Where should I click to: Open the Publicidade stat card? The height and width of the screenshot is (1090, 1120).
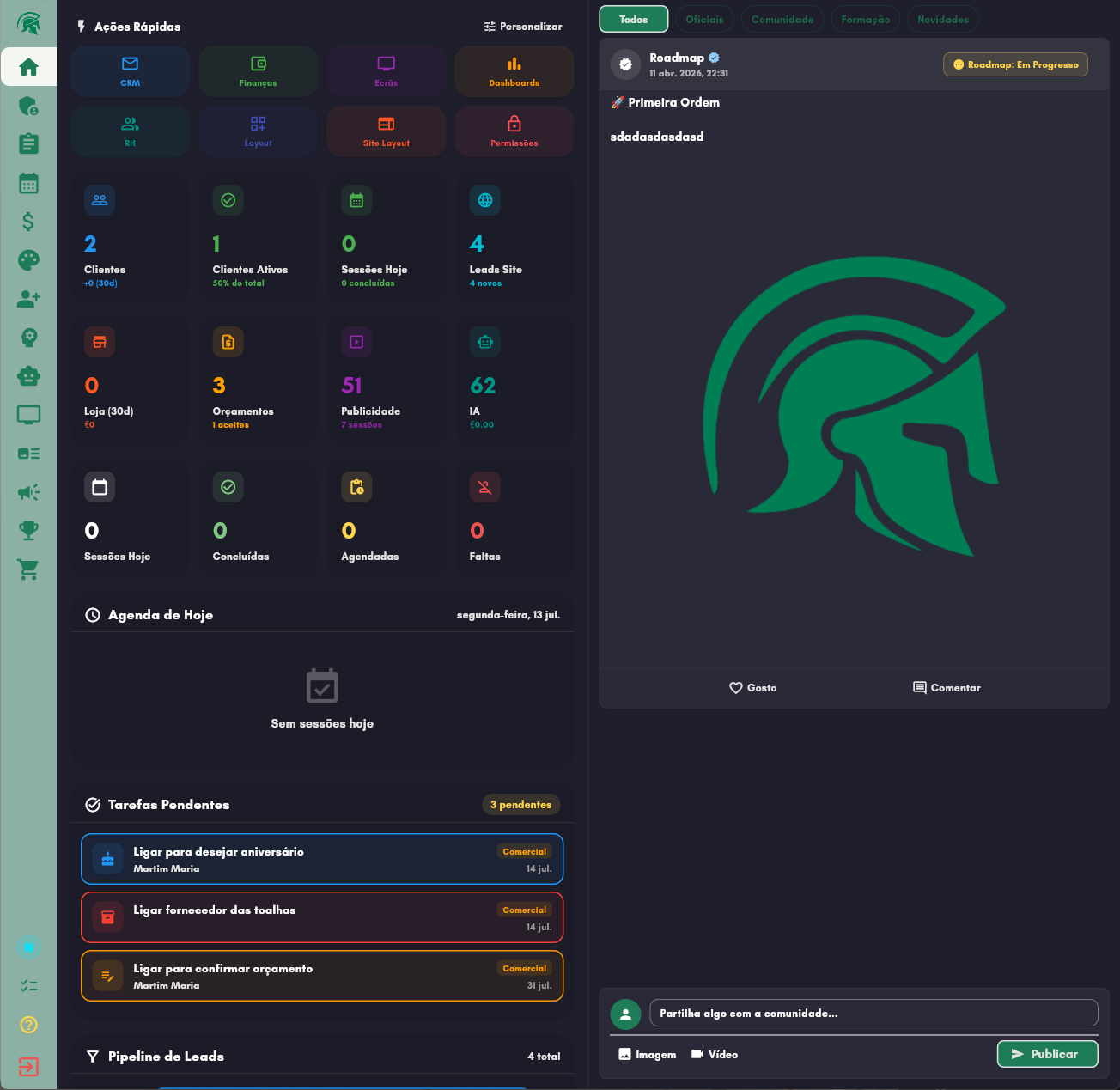[387, 380]
